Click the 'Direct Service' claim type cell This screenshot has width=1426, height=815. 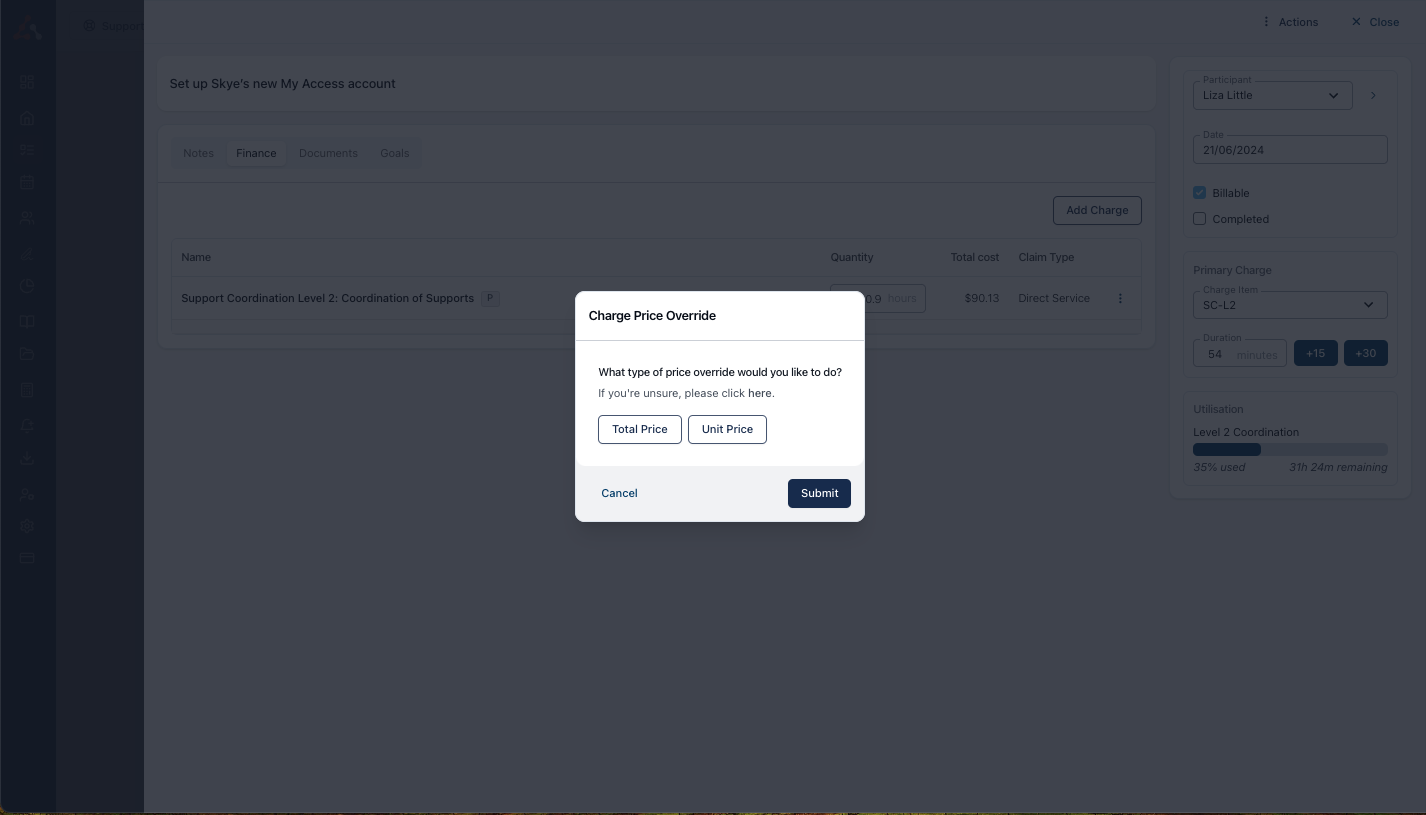pyautogui.click(x=1054, y=298)
